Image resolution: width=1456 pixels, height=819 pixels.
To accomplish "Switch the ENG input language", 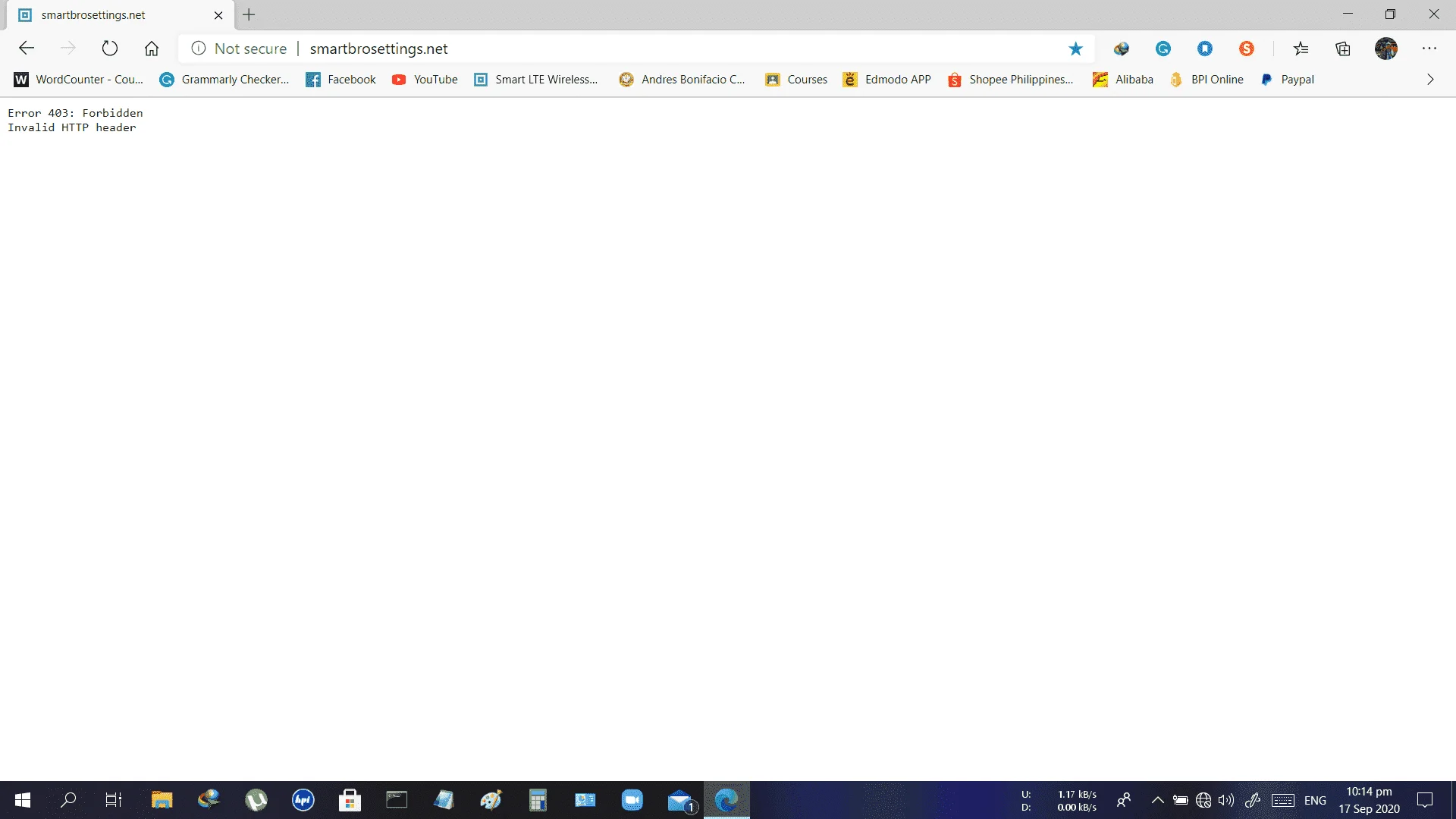I will 1315,801.
